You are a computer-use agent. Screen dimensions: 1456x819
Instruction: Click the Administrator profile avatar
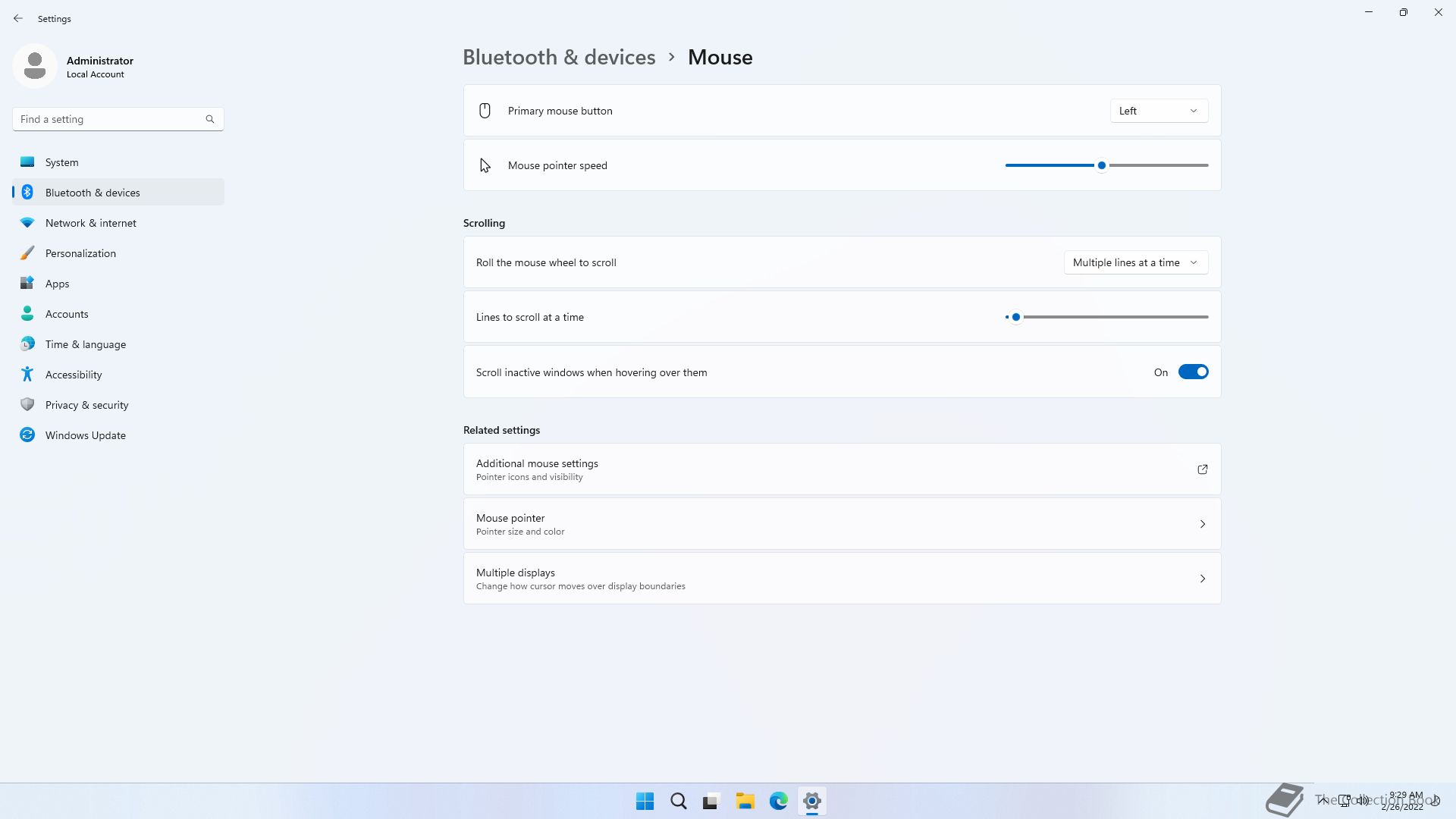[x=35, y=66]
